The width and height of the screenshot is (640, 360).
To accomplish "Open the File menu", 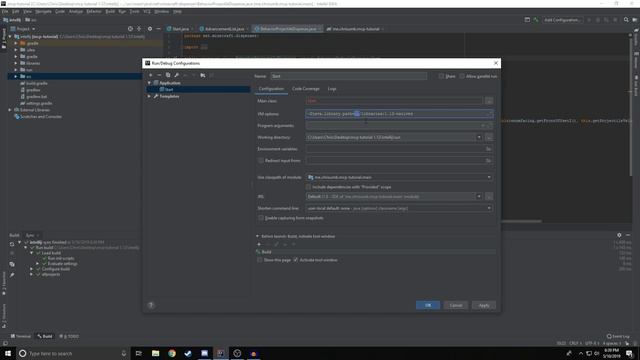I will [x=5, y=11].
